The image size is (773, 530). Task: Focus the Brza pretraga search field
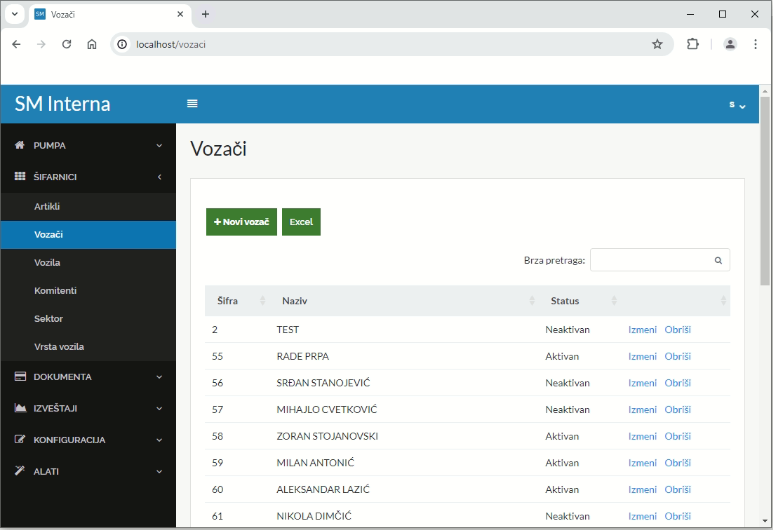tap(650, 260)
